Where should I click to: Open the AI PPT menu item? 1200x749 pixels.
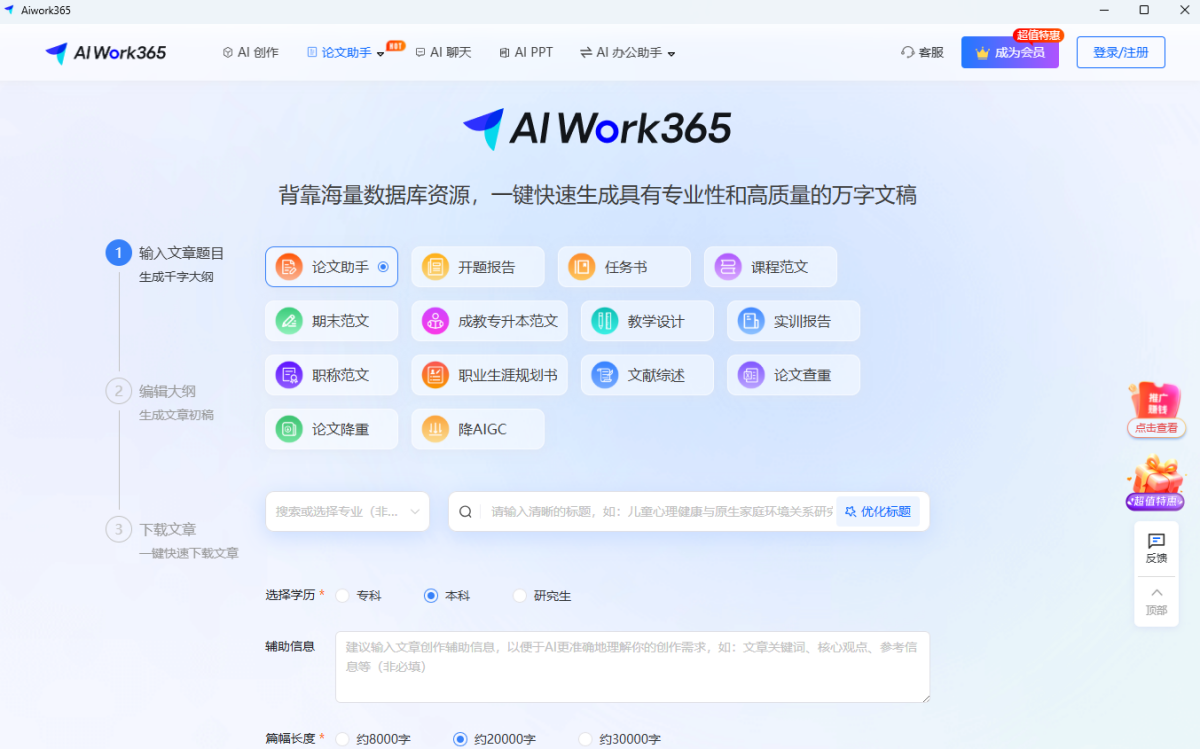(x=526, y=52)
